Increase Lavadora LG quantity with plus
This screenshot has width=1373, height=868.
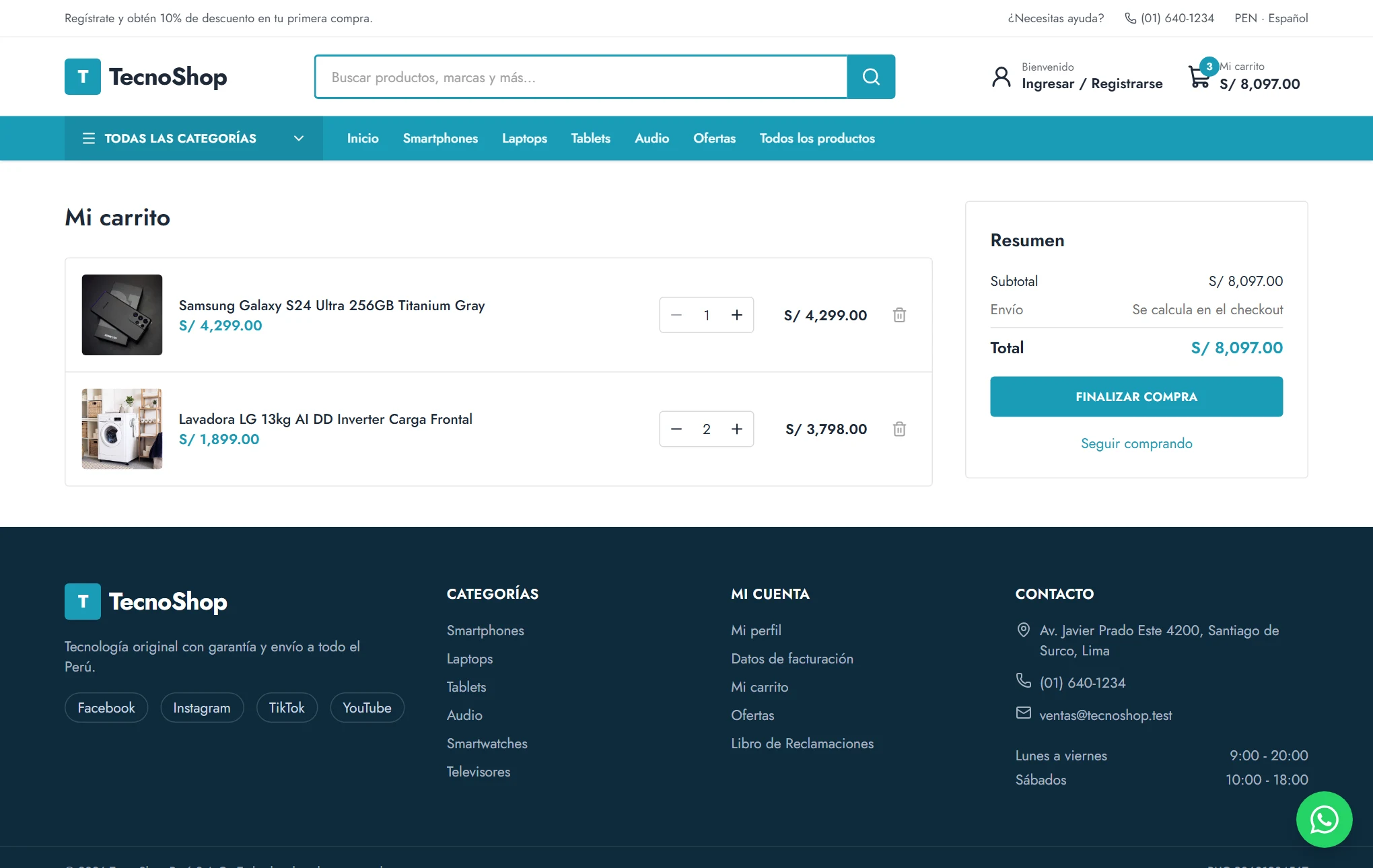[737, 429]
